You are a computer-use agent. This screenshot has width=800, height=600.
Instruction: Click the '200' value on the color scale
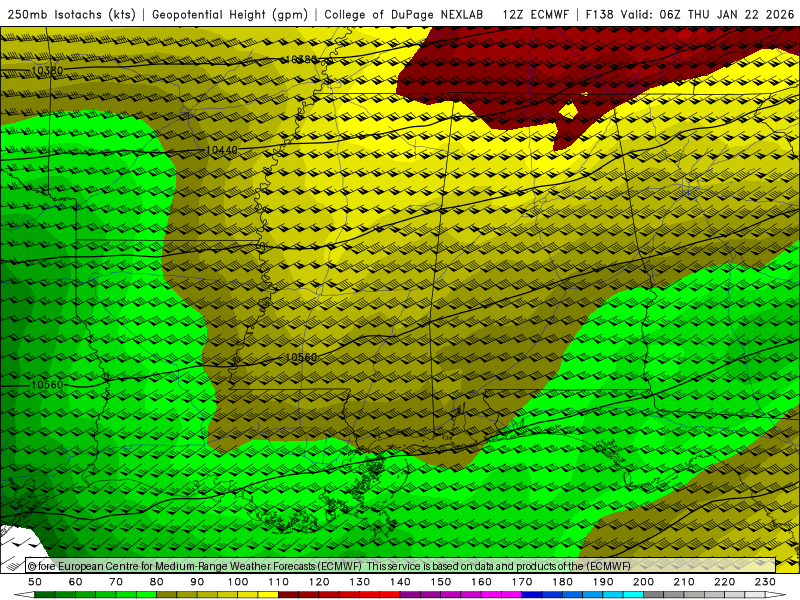point(643,582)
